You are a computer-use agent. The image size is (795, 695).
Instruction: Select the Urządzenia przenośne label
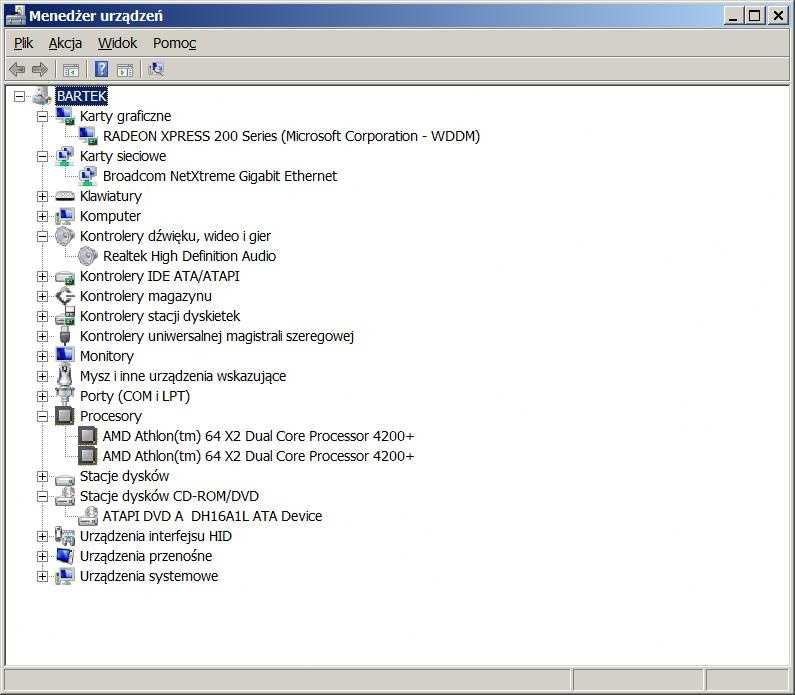point(146,556)
